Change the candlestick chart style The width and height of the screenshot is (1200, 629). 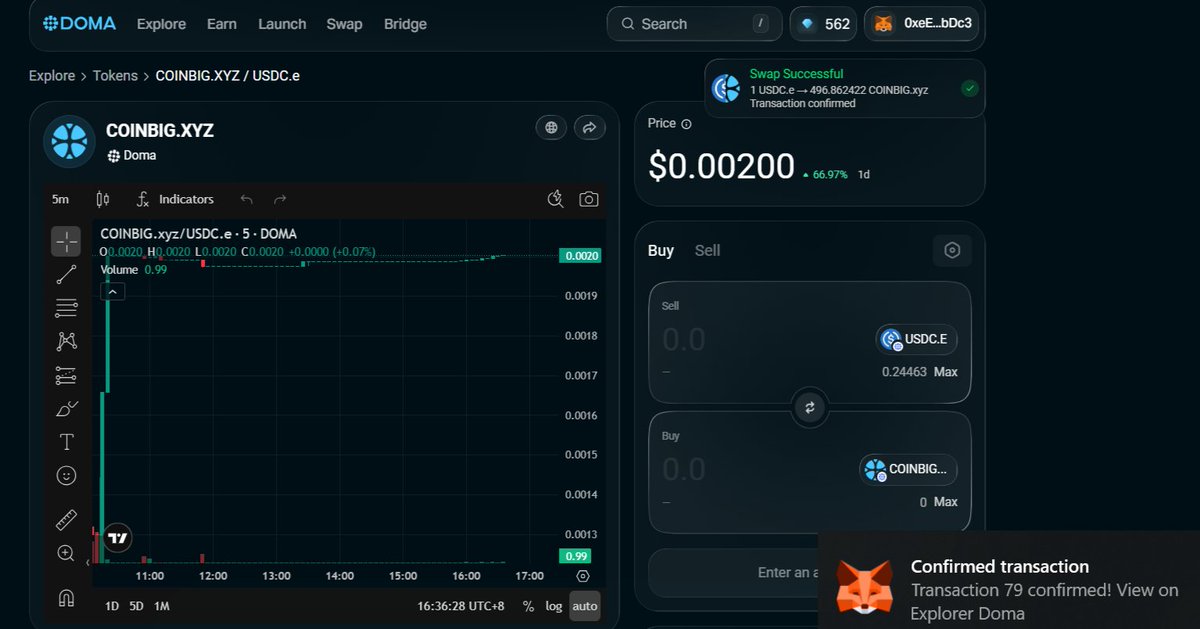[x=102, y=199]
